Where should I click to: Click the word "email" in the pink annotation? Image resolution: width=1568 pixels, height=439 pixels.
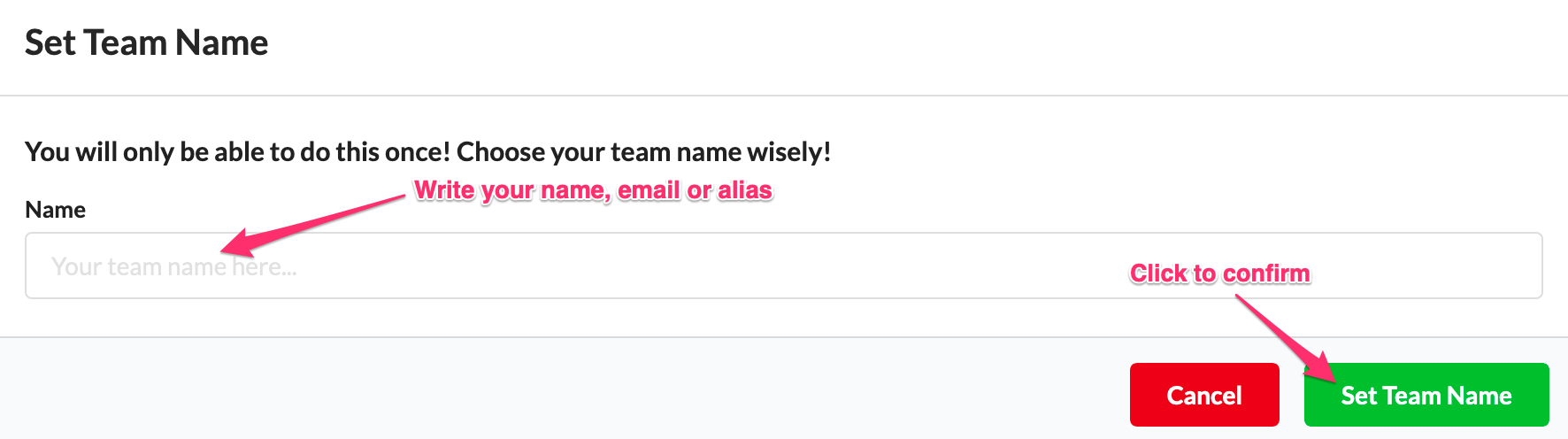[x=649, y=190]
